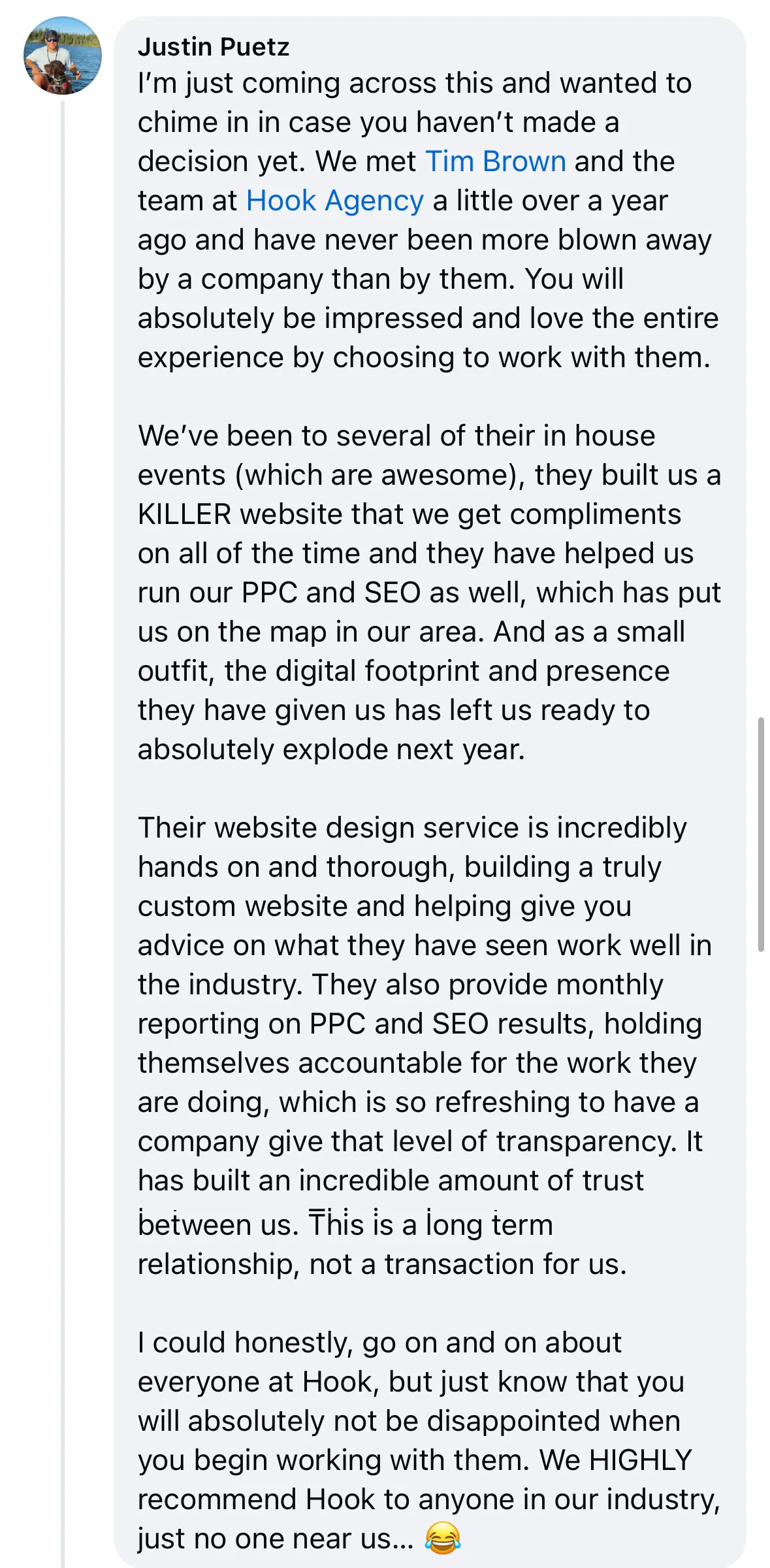This screenshot has width=770, height=1568.
Task: Click the phrase "absolutely explode next year"
Action: [x=330, y=749]
